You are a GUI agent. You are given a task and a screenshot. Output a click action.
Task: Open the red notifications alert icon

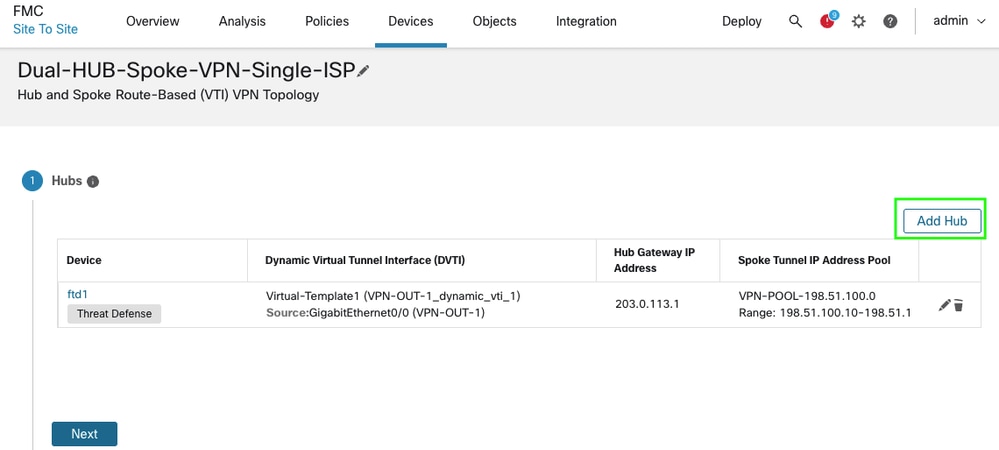tap(827, 21)
